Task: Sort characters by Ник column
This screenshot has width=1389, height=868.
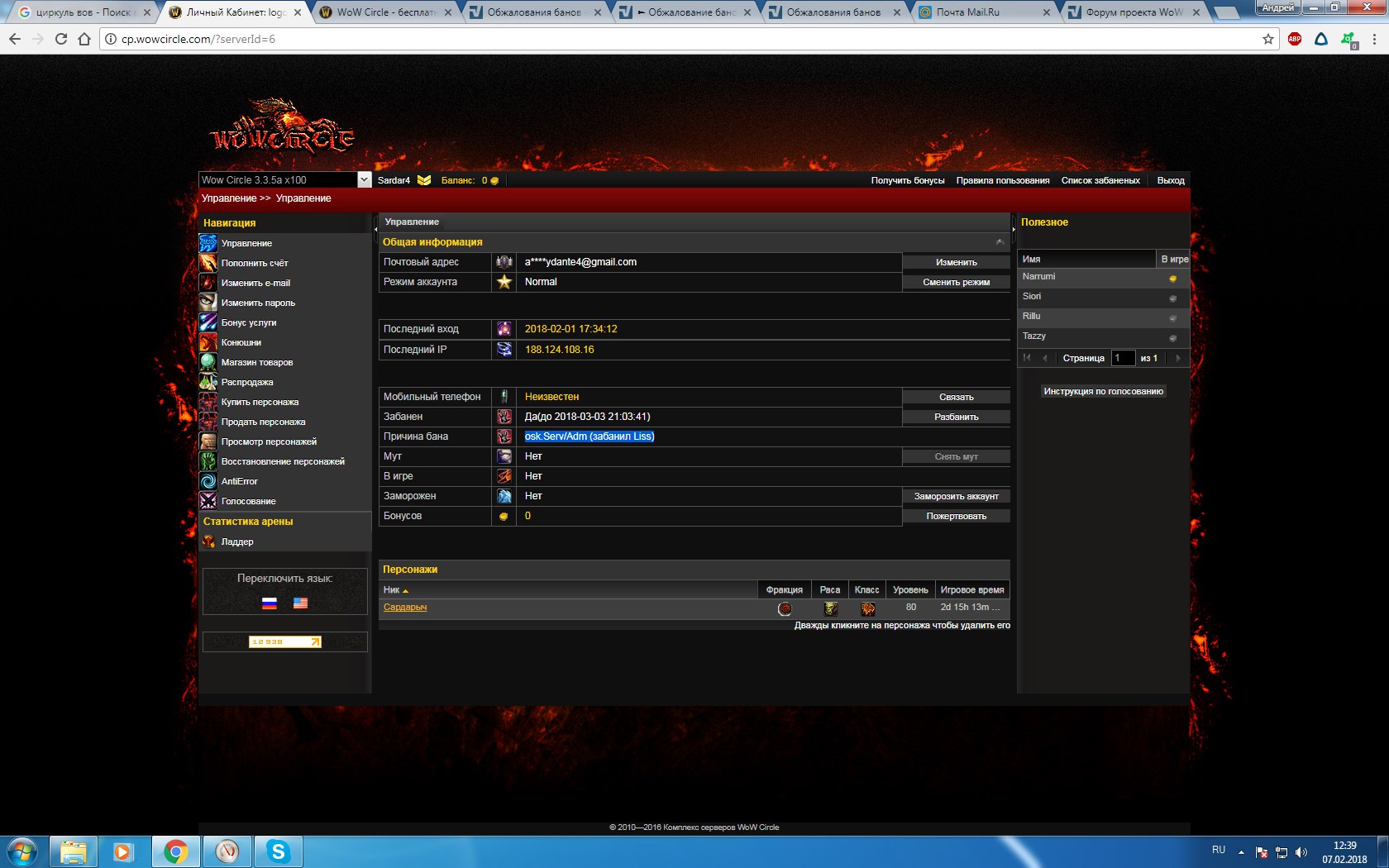Action: click(x=568, y=589)
